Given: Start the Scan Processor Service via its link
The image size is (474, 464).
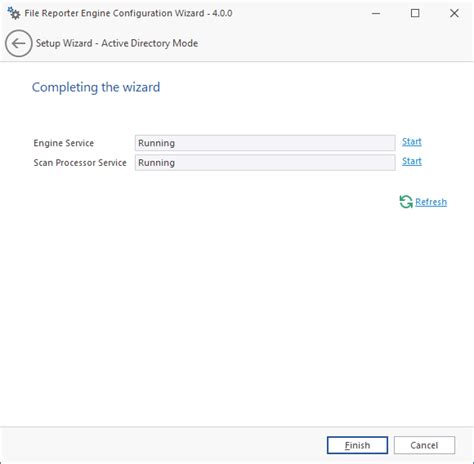Looking at the screenshot, I should pyautogui.click(x=412, y=161).
